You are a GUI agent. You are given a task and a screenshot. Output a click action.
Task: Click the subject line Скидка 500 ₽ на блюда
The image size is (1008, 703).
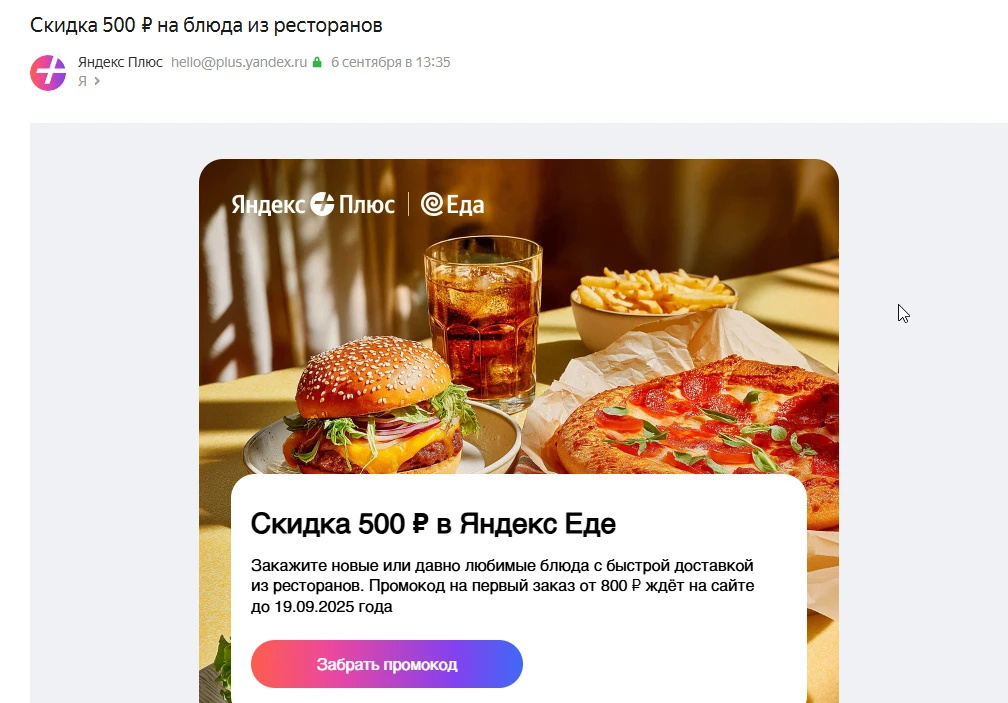[x=206, y=25]
